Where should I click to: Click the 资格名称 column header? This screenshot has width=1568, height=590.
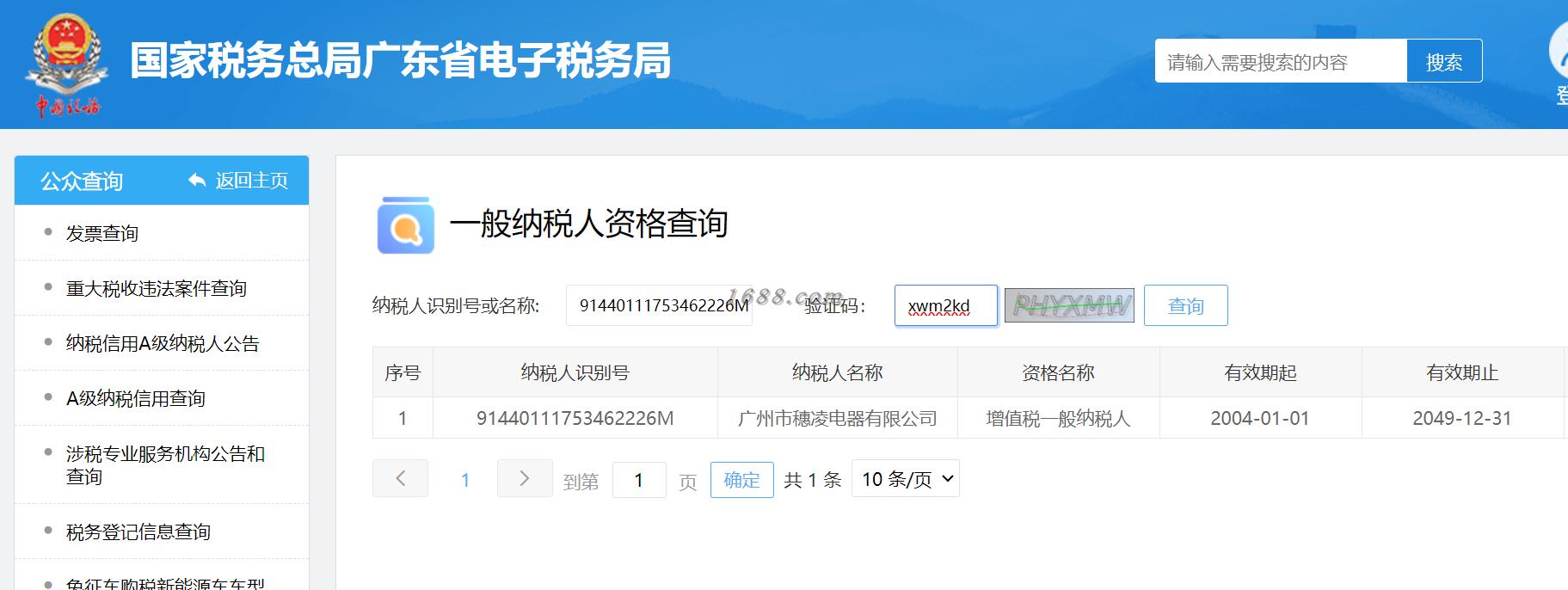pos(1059,372)
